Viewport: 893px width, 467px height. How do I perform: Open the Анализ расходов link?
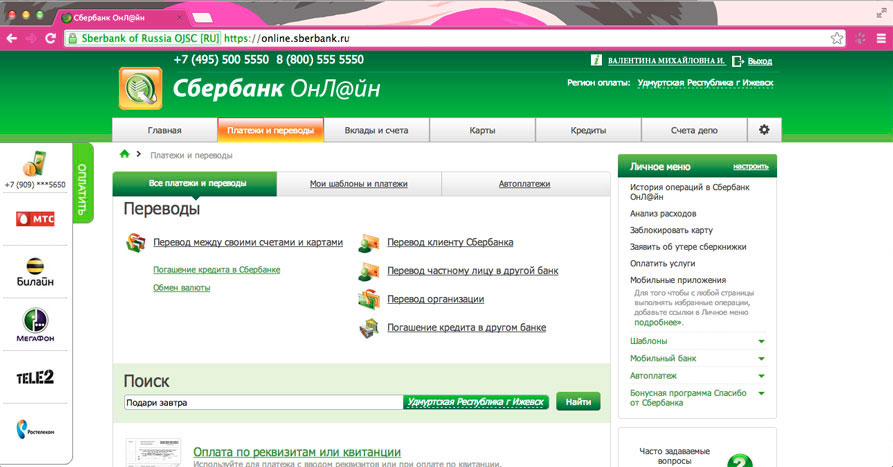(663, 214)
